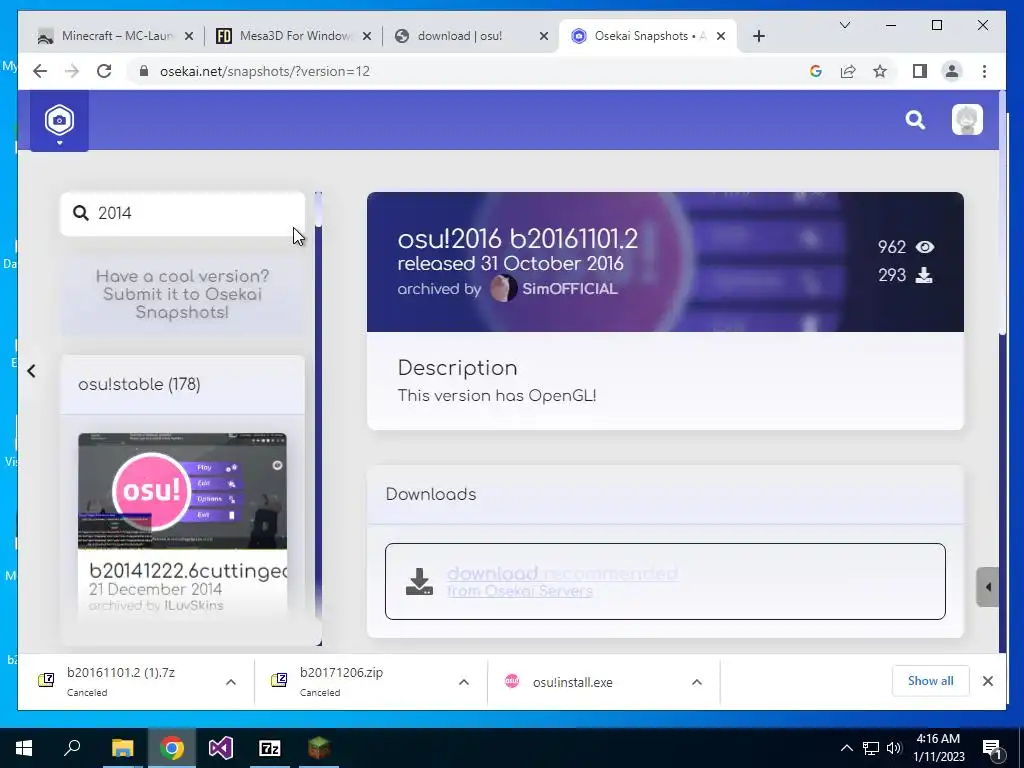Click the Show all downloads button

pos(930,680)
